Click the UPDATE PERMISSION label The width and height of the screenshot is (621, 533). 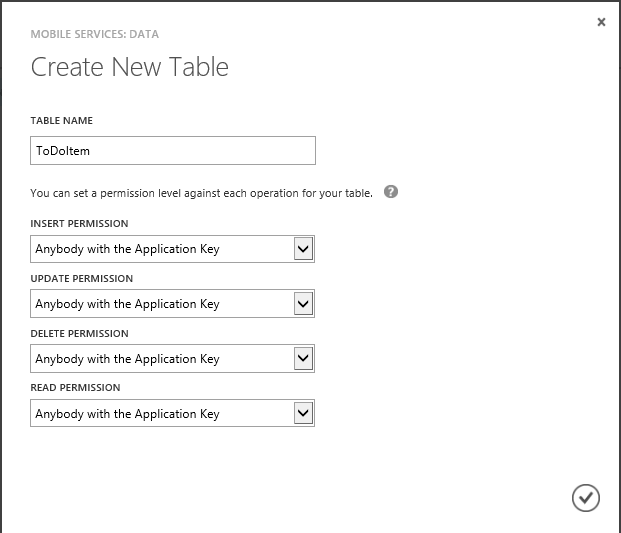point(82,279)
